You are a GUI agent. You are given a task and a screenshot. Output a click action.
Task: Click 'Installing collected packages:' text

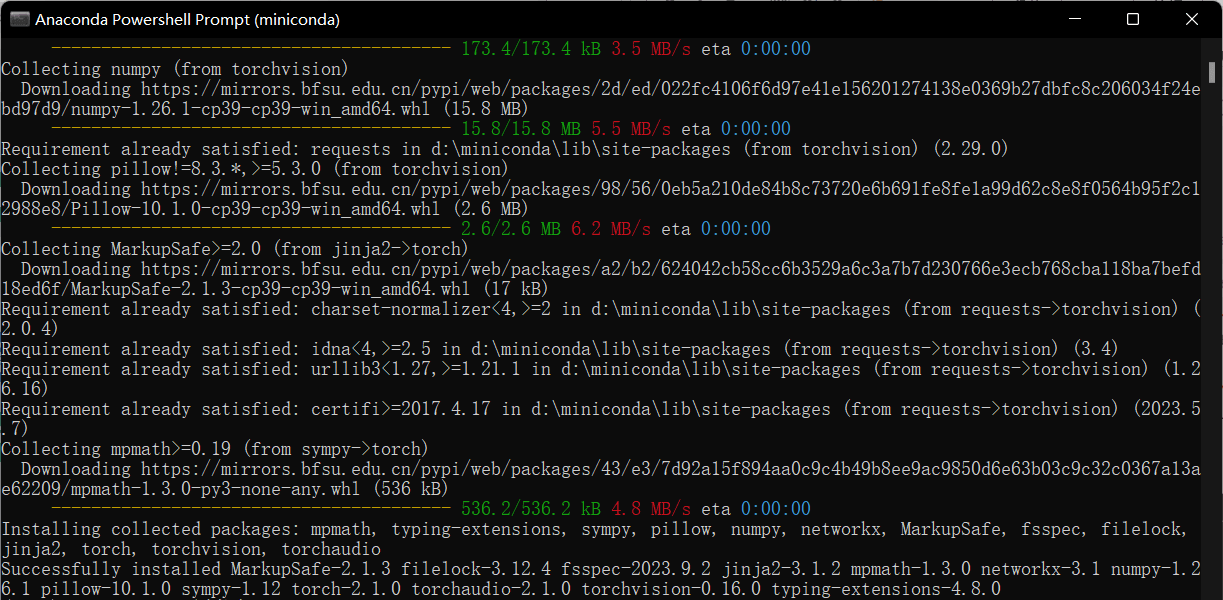point(150,529)
